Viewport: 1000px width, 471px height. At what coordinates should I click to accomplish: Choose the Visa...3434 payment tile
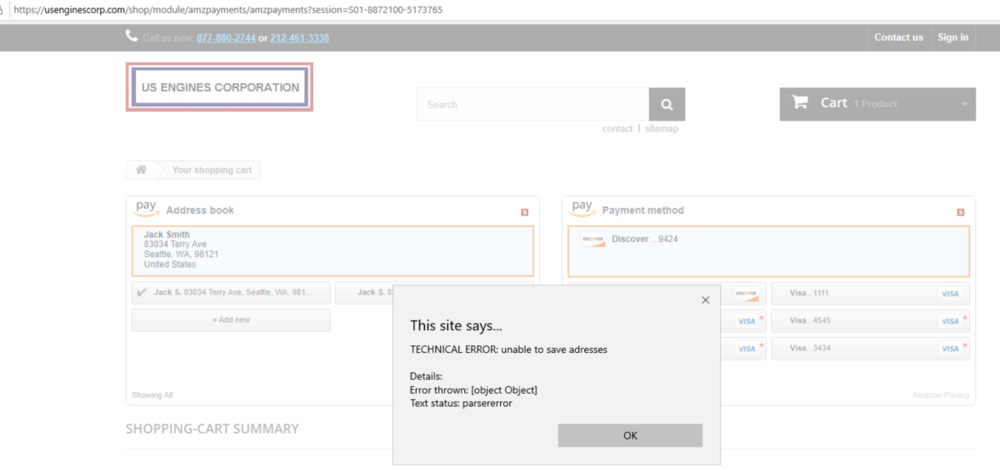pos(871,349)
